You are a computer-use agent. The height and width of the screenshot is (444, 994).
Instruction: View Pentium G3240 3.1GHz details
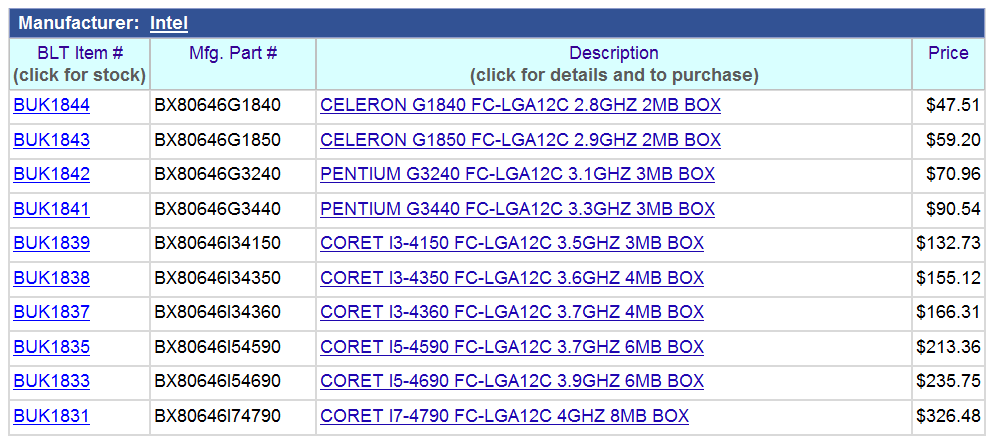(x=517, y=174)
